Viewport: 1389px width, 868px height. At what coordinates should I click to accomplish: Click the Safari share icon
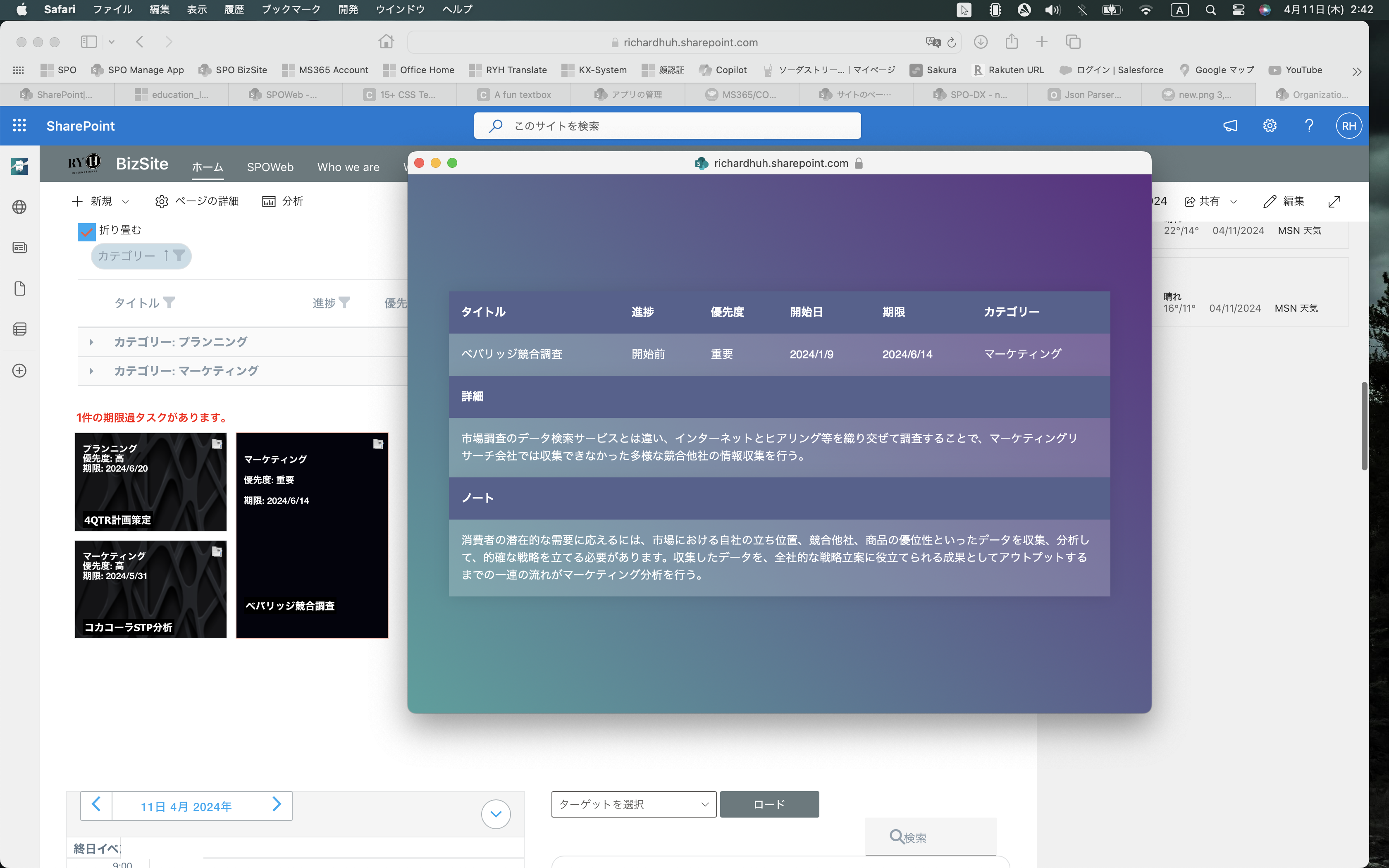click(x=1012, y=41)
